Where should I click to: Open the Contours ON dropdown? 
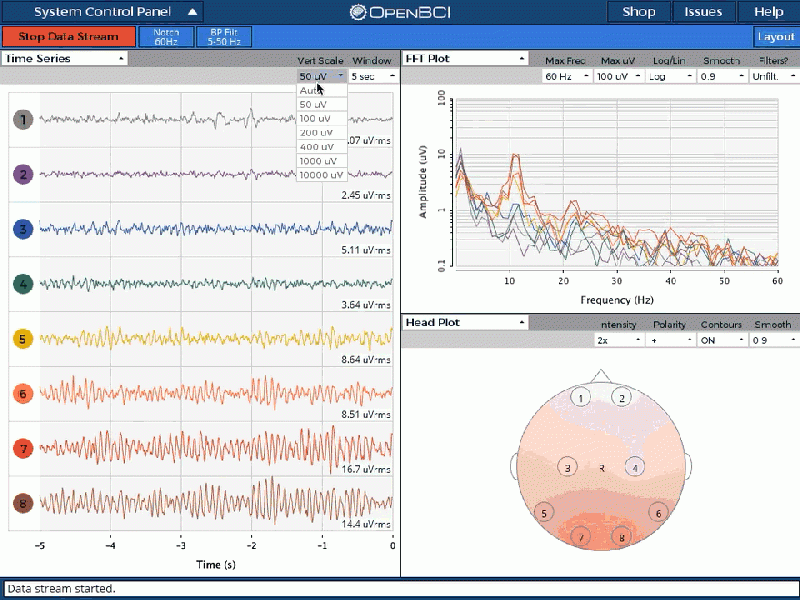point(721,340)
